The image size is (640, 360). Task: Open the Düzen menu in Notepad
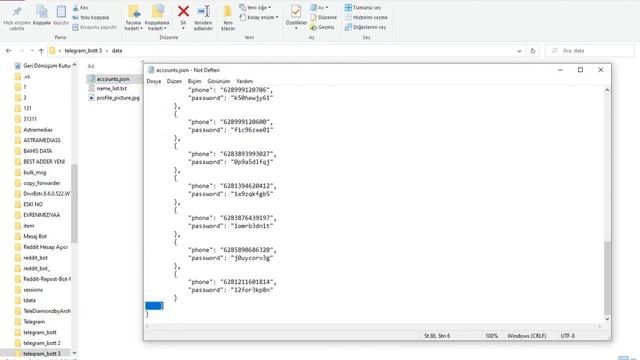coord(174,81)
